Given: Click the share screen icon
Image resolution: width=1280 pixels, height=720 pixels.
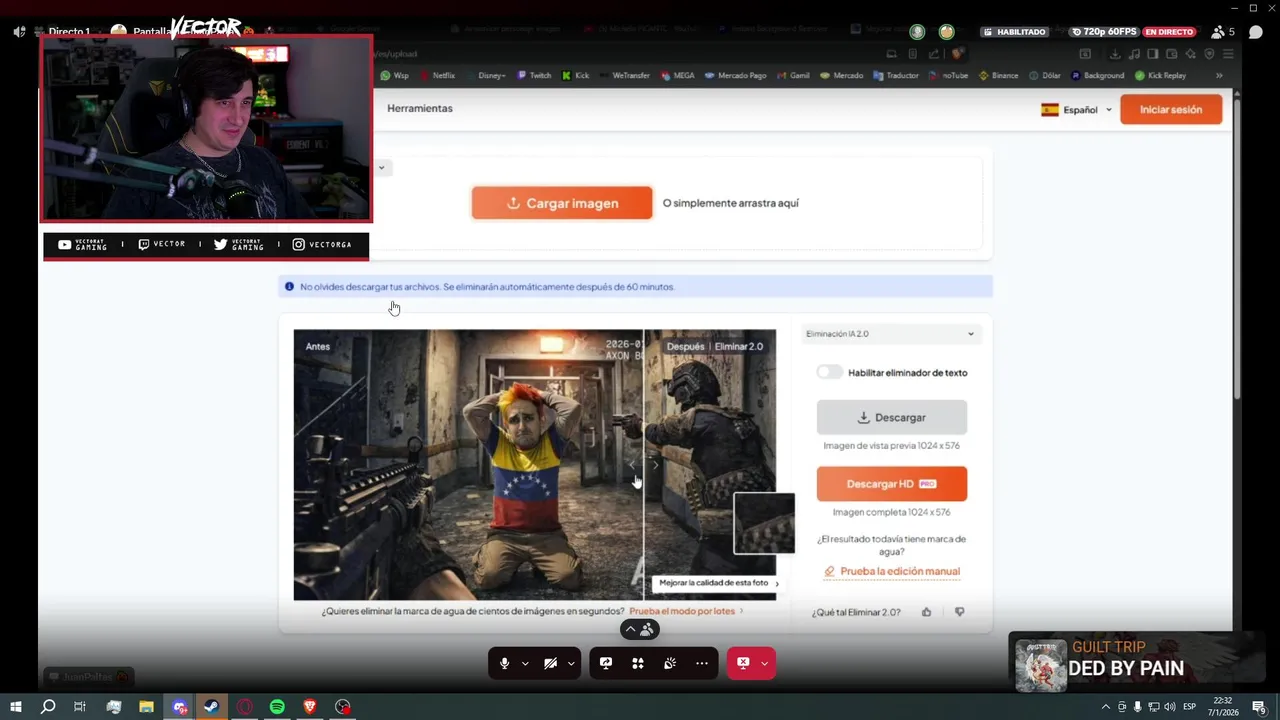Looking at the screenshot, I should (x=606, y=663).
